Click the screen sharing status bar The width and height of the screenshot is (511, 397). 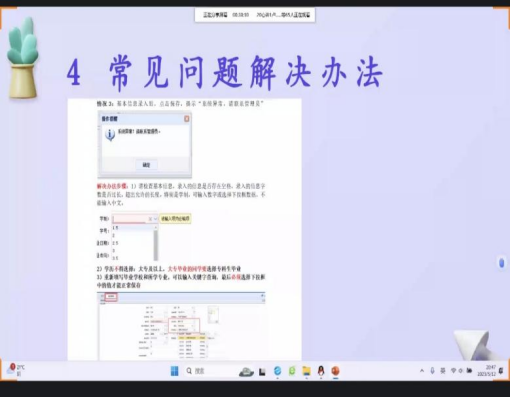click(x=255, y=15)
